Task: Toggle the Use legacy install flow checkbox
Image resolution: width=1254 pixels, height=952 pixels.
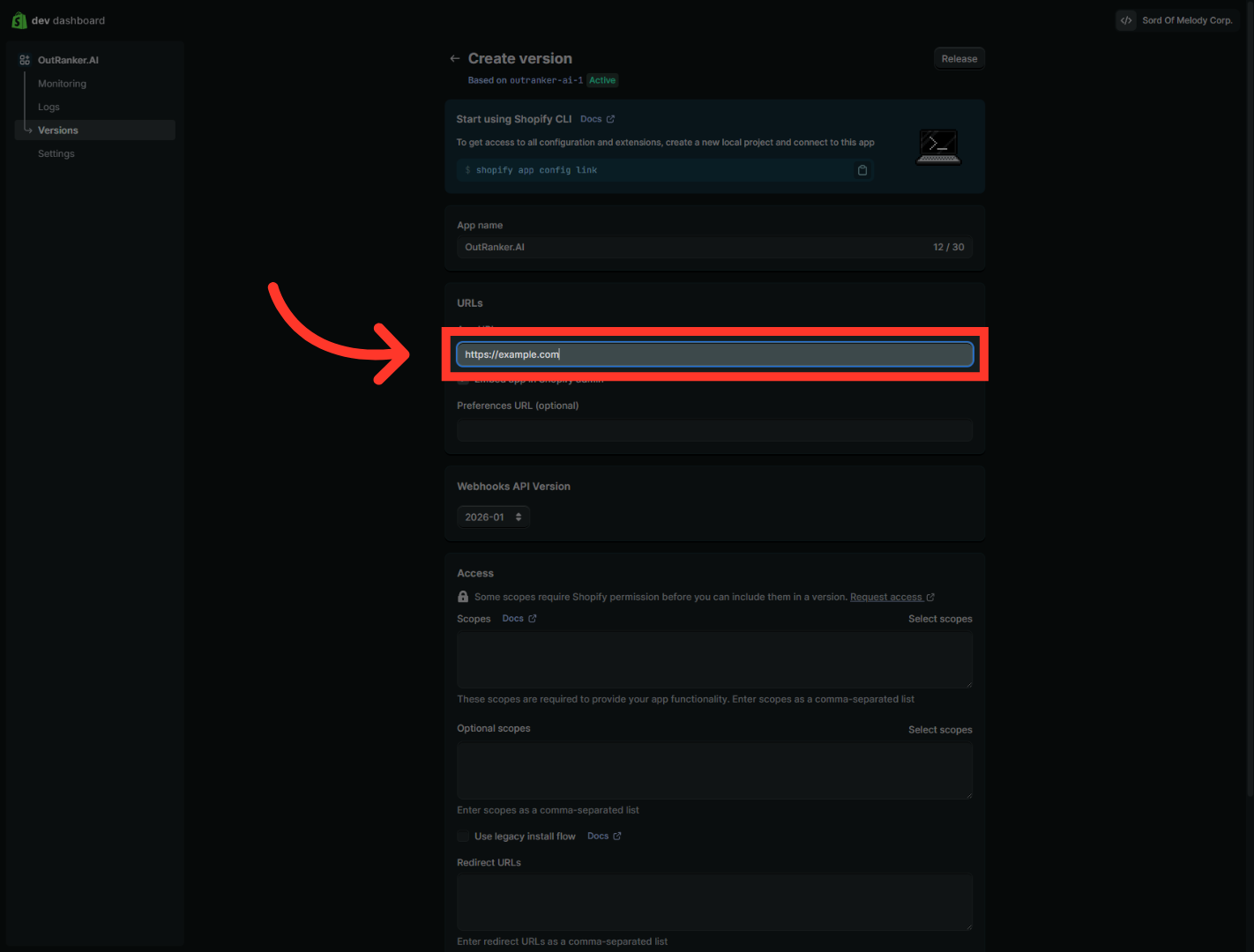Action: click(x=463, y=837)
